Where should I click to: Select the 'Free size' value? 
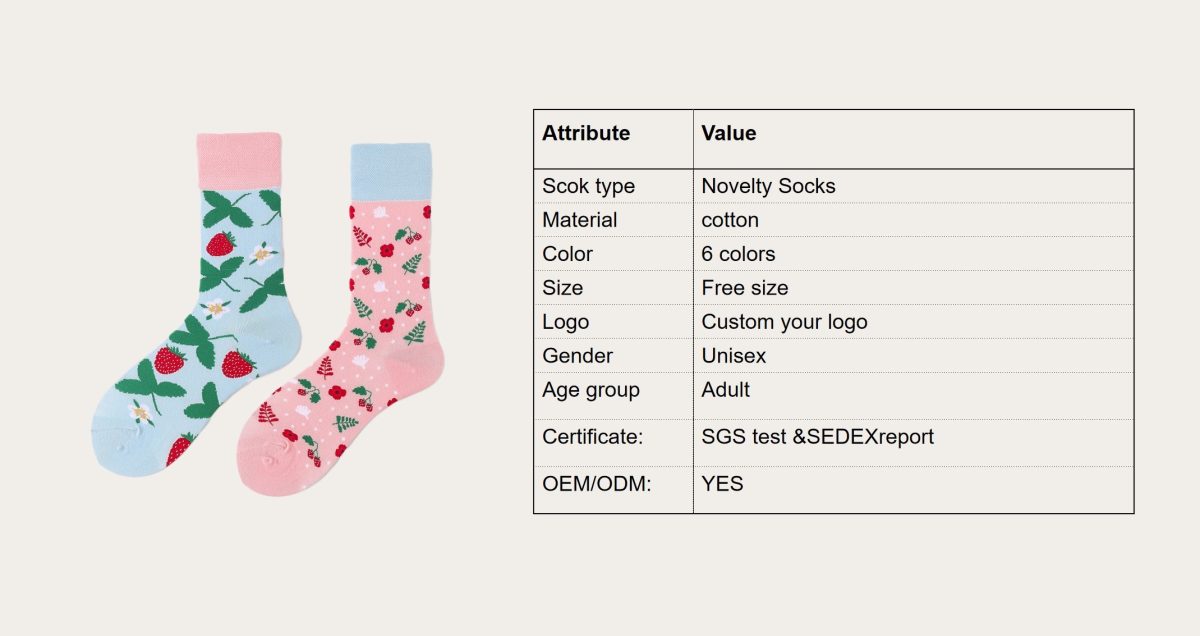click(745, 288)
